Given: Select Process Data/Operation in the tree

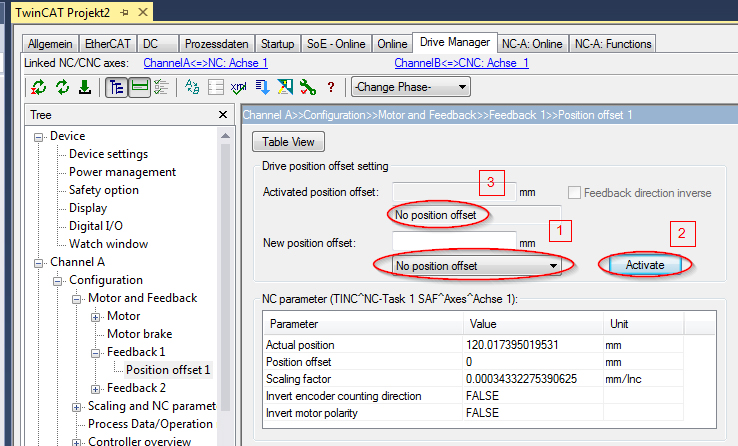Looking at the screenshot, I should (150, 424).
